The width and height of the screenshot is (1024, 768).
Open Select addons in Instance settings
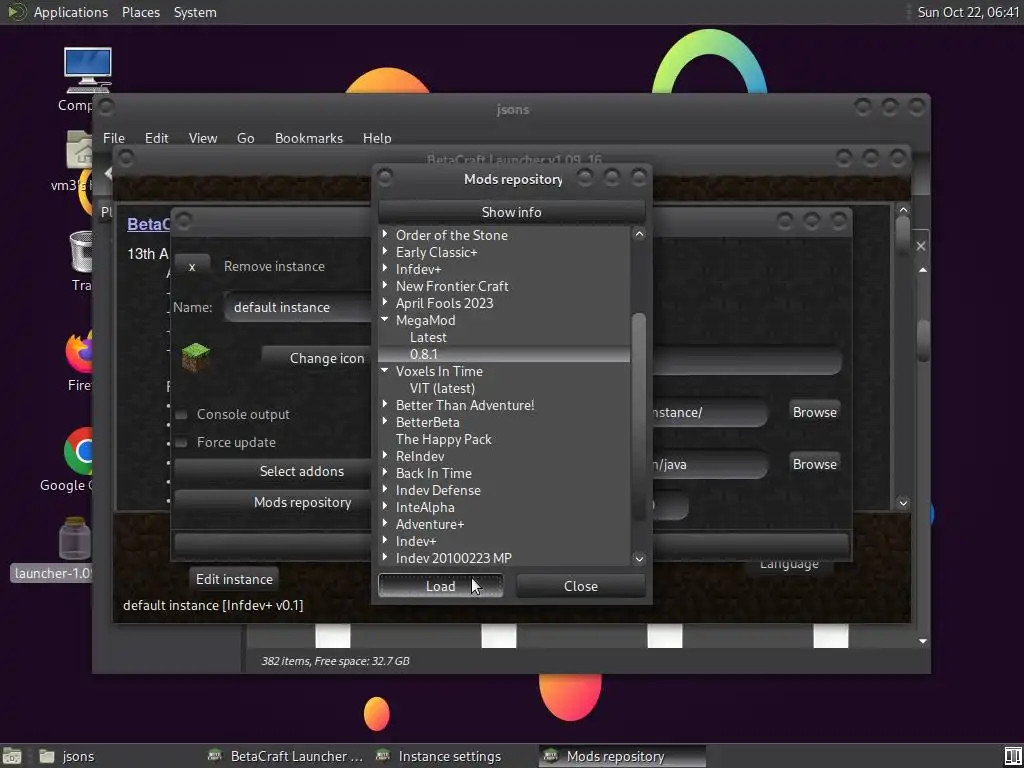tap(273, 471)
